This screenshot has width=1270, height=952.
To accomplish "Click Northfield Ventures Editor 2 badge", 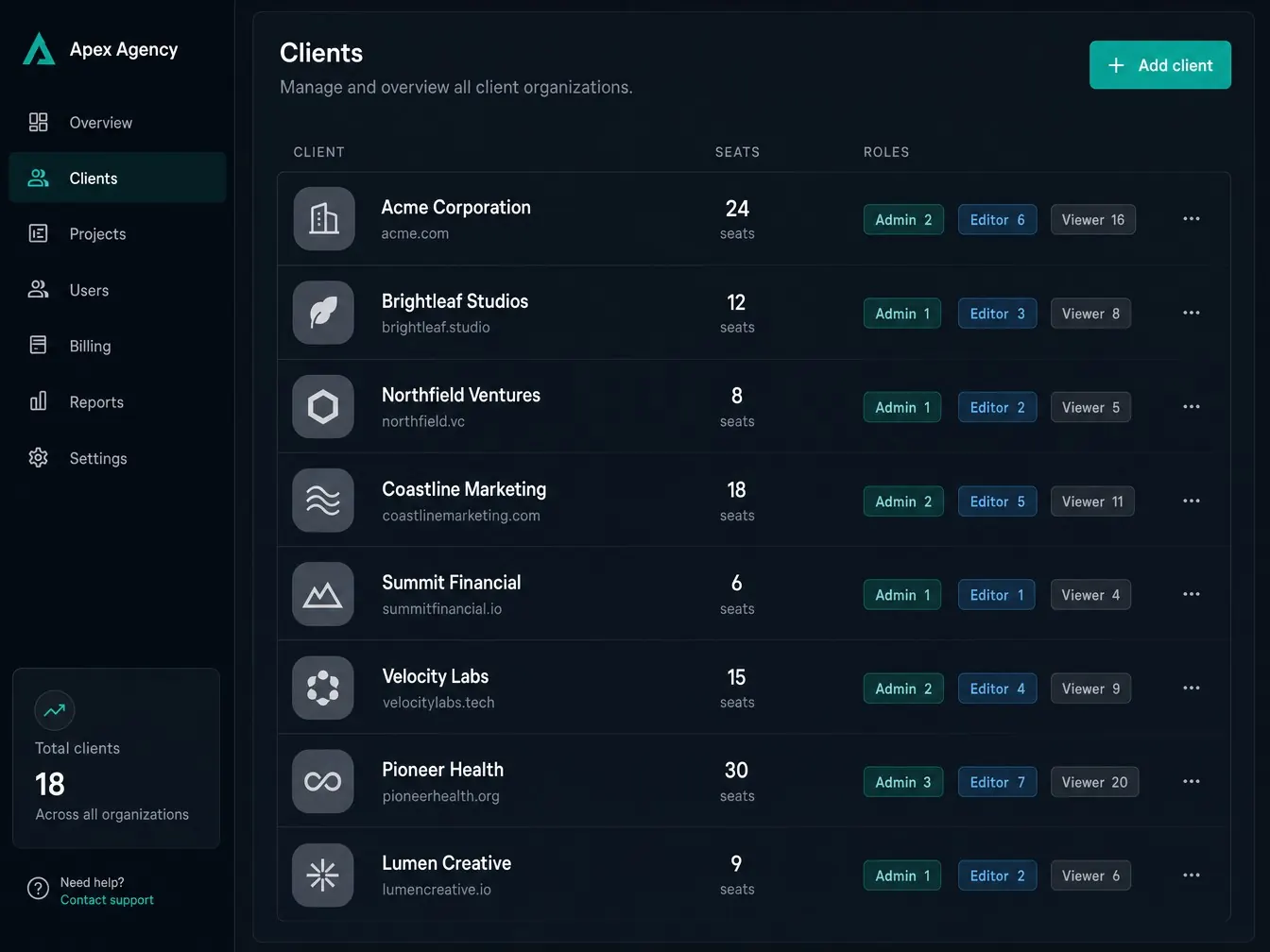I will tap(997, 407).
